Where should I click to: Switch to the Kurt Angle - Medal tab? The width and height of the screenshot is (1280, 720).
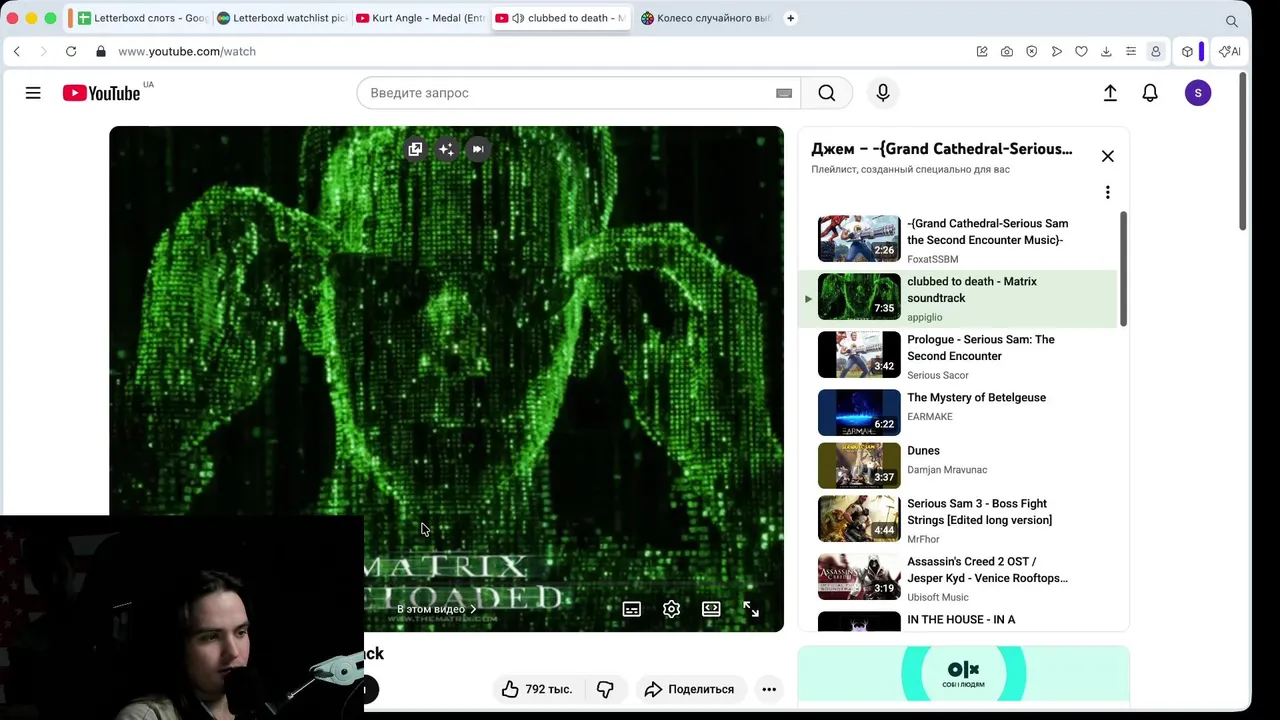420,18
